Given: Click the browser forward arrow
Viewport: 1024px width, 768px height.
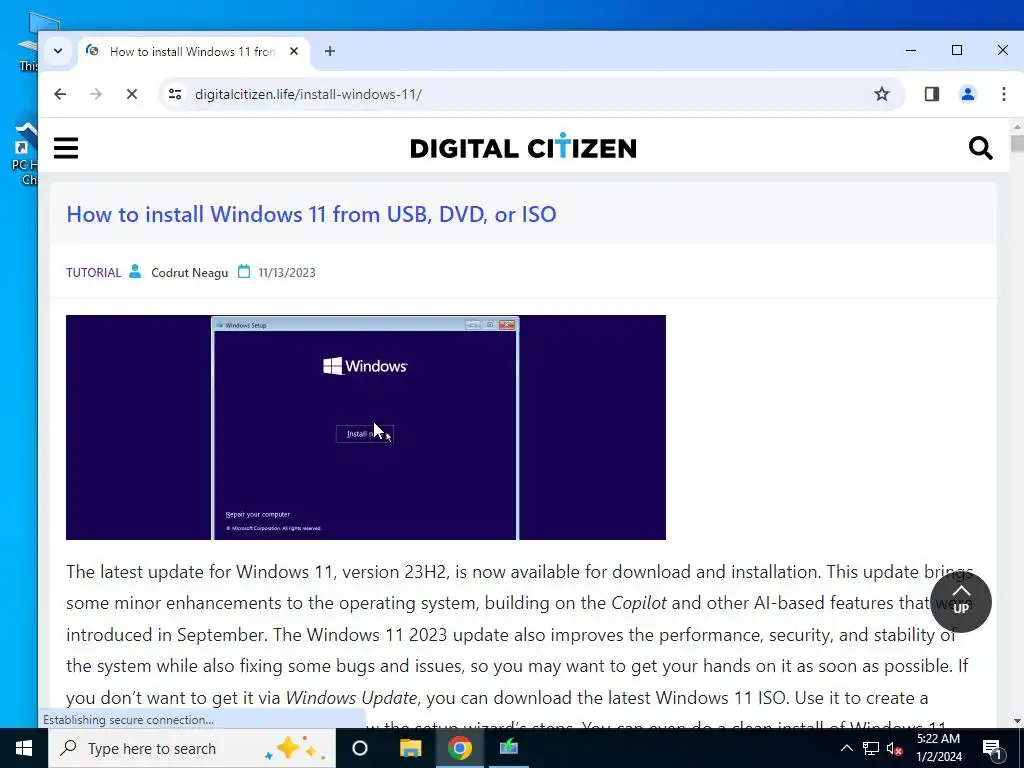Looking at the screenshot, I should click(96, 94).
